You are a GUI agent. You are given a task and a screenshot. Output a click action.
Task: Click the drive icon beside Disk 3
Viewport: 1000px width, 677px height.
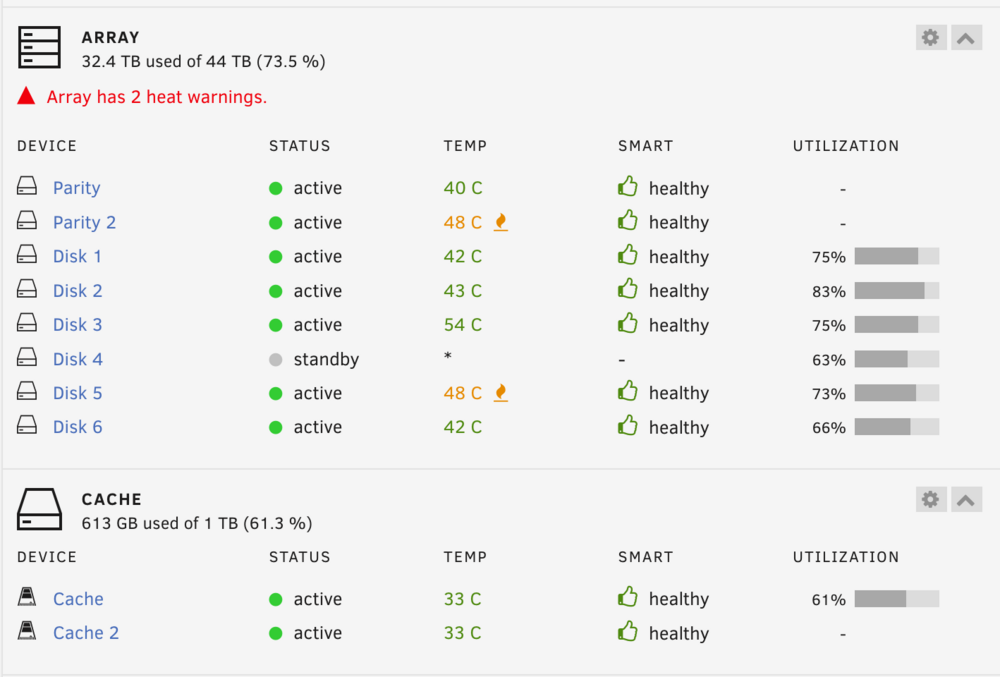click(27, 323)
